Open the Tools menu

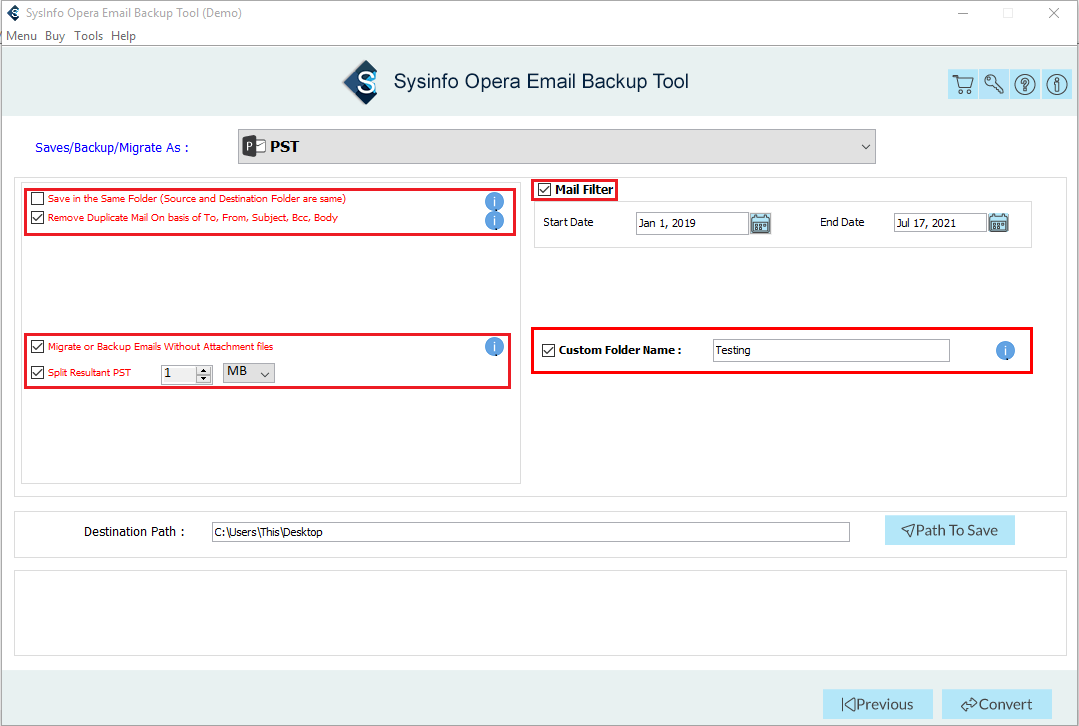pyautogui.click(x=89, y=36)
